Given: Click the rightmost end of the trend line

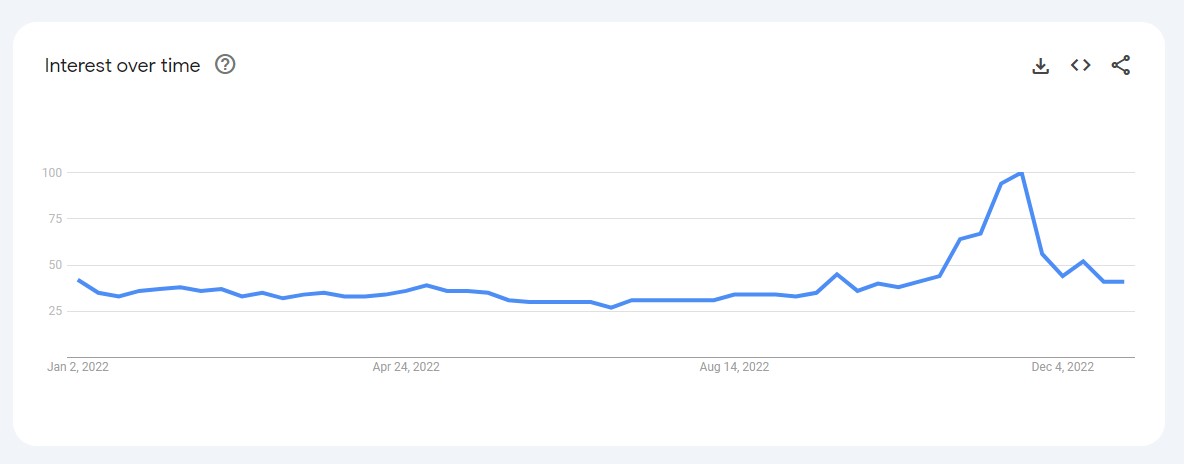Looking at the screenshot, I should (1123, 282).
